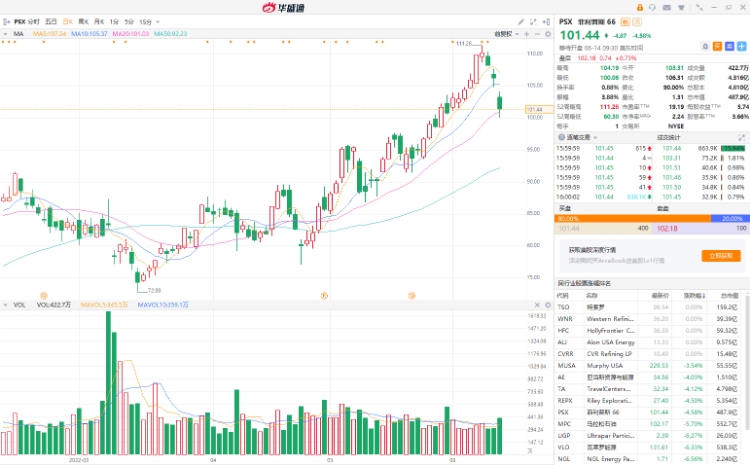Select the 5-minute chart tab
750x465 pixels.
pos(129,22)
